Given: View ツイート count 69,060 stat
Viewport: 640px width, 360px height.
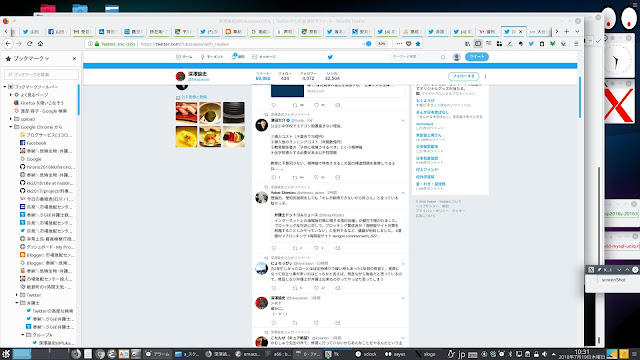Looking at the screenshot, I should point(263,76).
